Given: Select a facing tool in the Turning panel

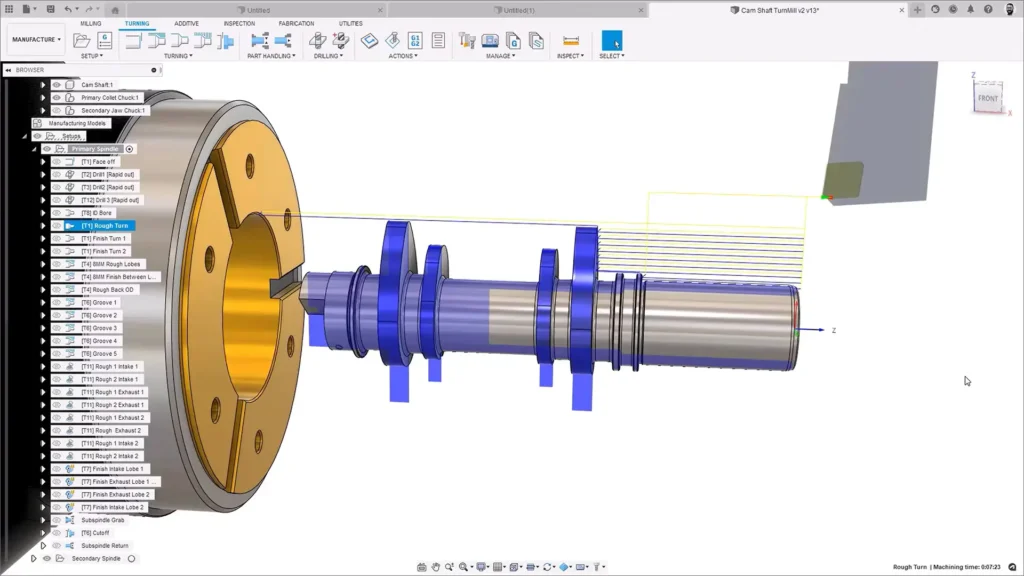Looking at the screenshot, I should [135, 41].
